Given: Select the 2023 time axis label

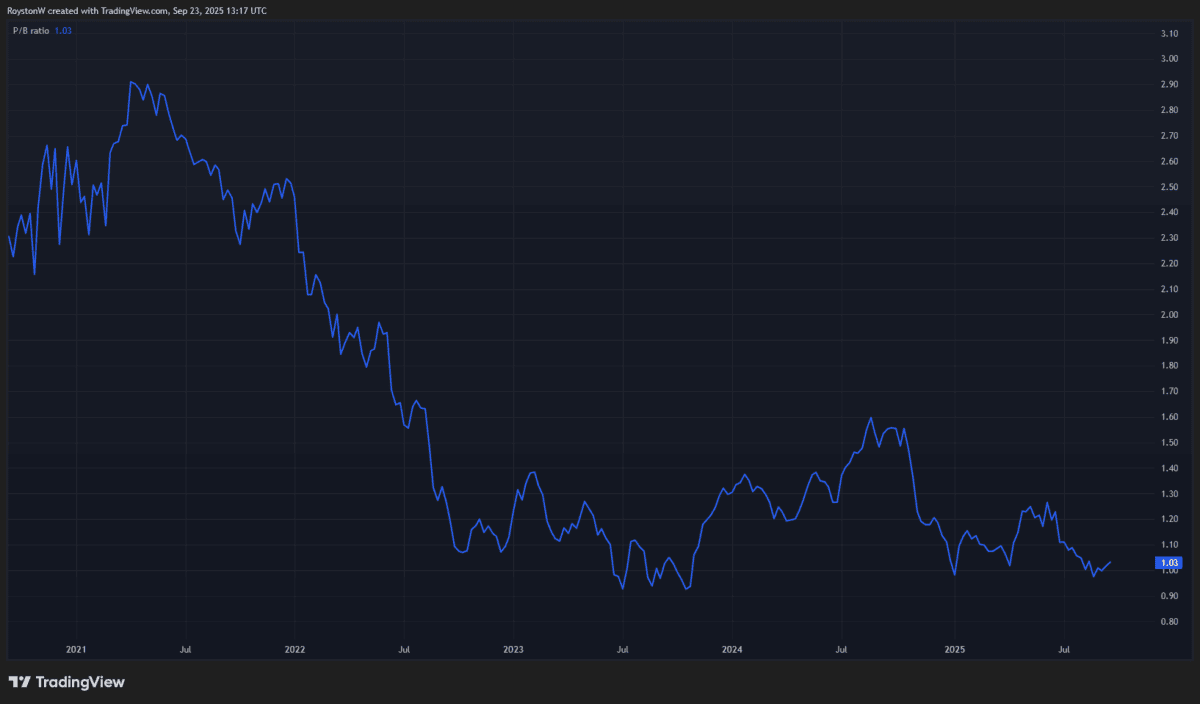Looking at the screenshot, I should tap(513, 649).
